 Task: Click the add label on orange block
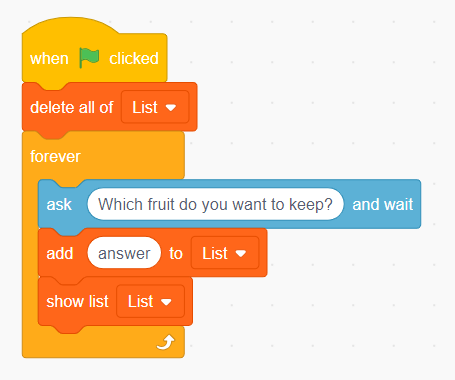[x=60, y=253]
